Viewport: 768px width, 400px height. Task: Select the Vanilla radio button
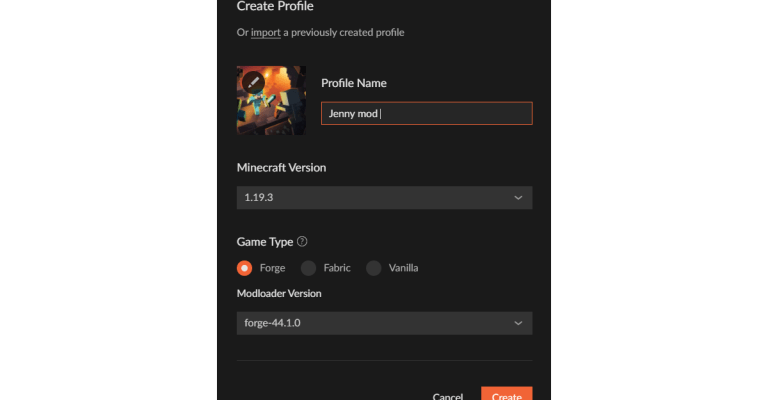[x=374, y=268]
